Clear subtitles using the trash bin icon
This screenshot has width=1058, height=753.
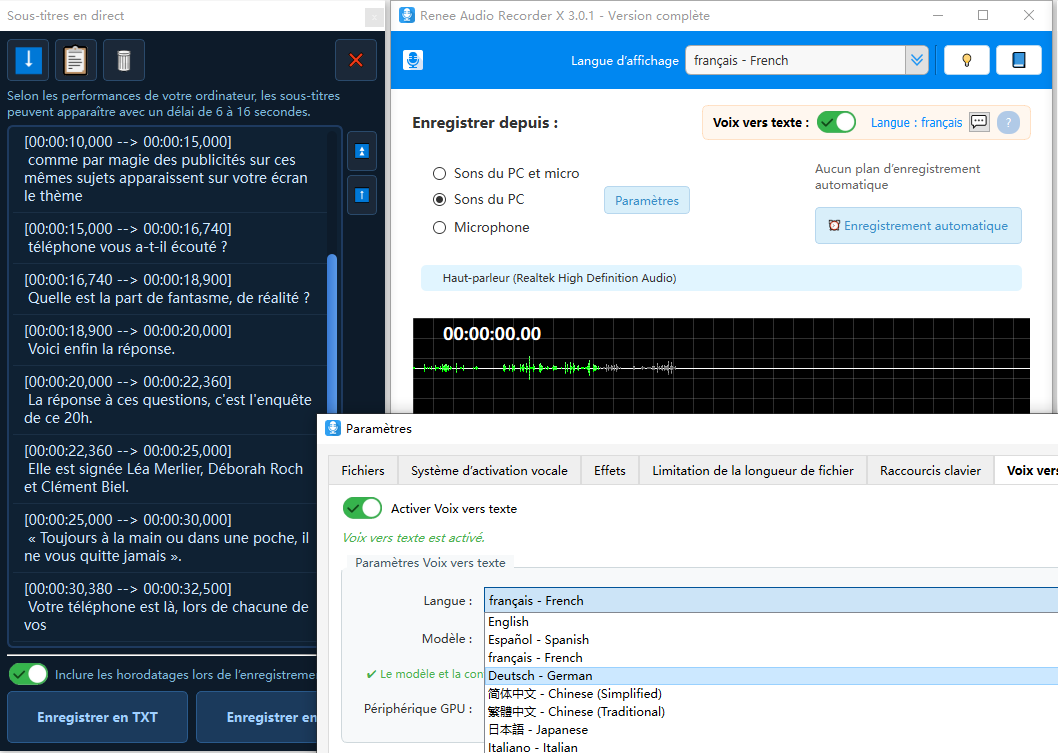click(x=123, y=60)
